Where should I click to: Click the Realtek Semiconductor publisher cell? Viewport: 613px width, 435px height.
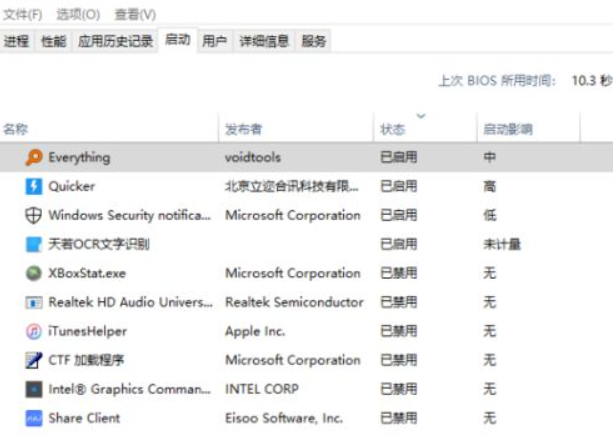294,302
